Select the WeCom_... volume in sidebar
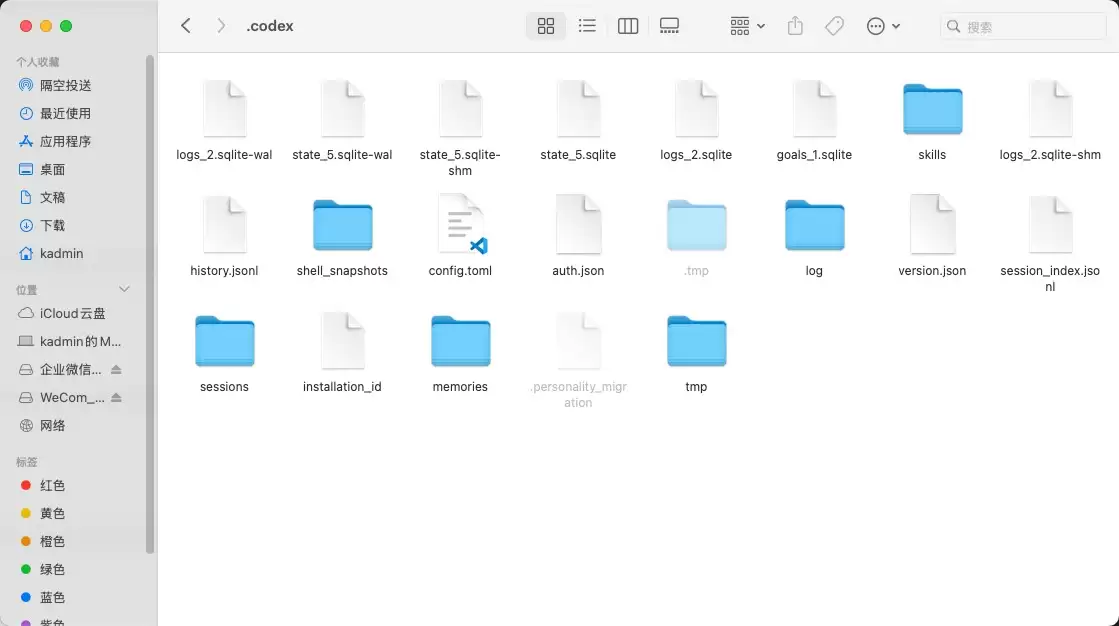 [61, 398]
